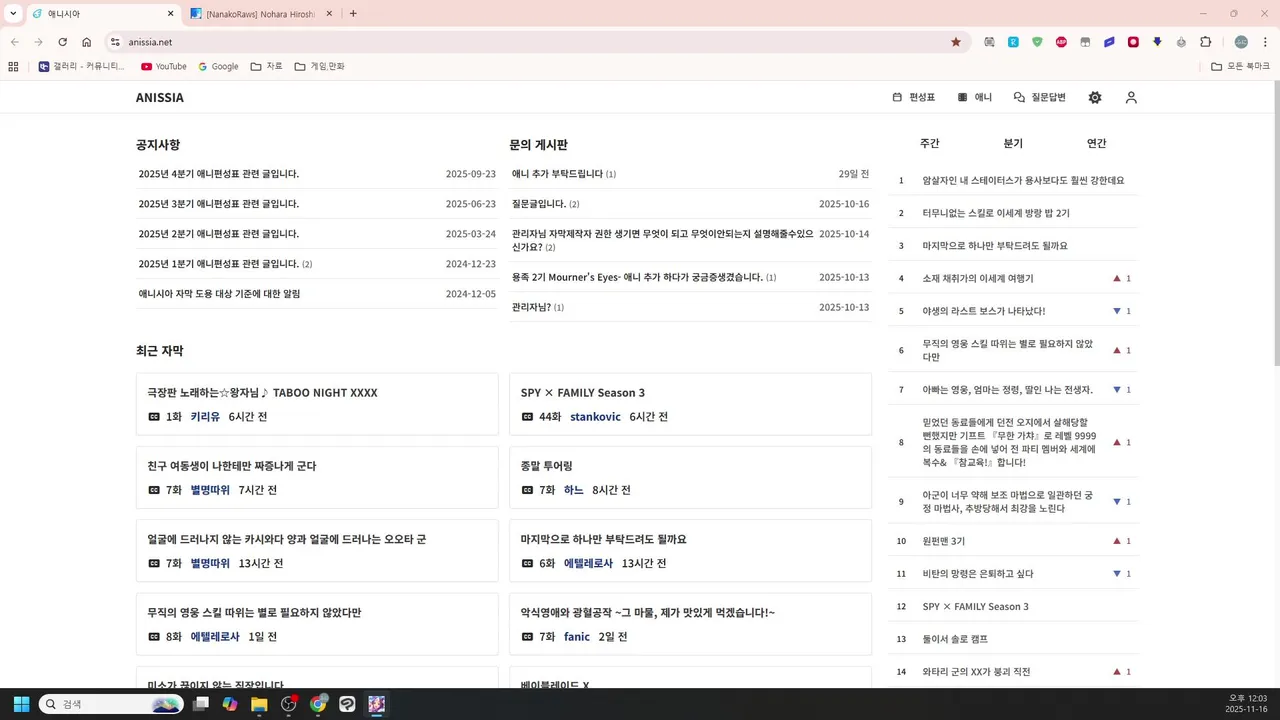Click subtitler name 키리유
Screen dimensions: 1280x720
coord(205,417)
